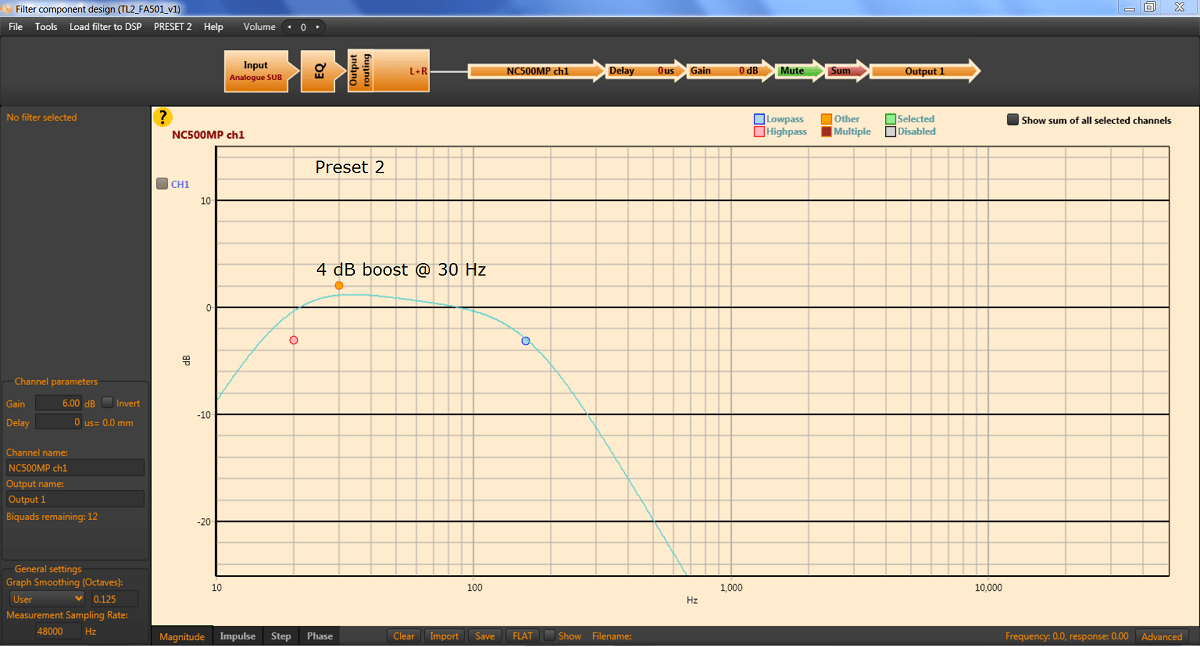Toggle the green Mute block
Viewport: 1200px width, 647px height.
click(x=799, y=71)
